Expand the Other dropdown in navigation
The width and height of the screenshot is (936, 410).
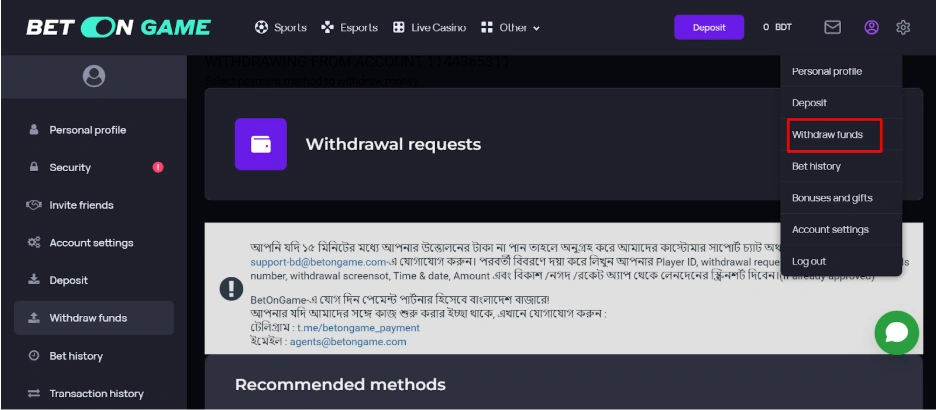510,28
